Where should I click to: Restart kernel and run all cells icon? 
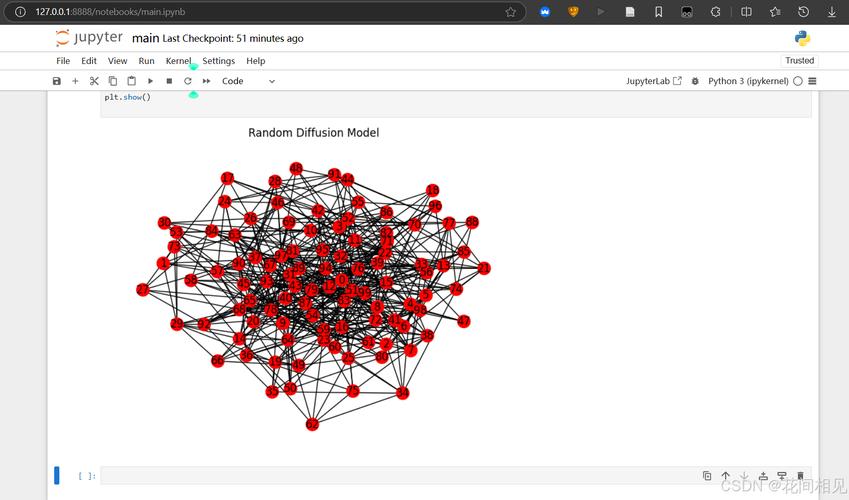206,81
